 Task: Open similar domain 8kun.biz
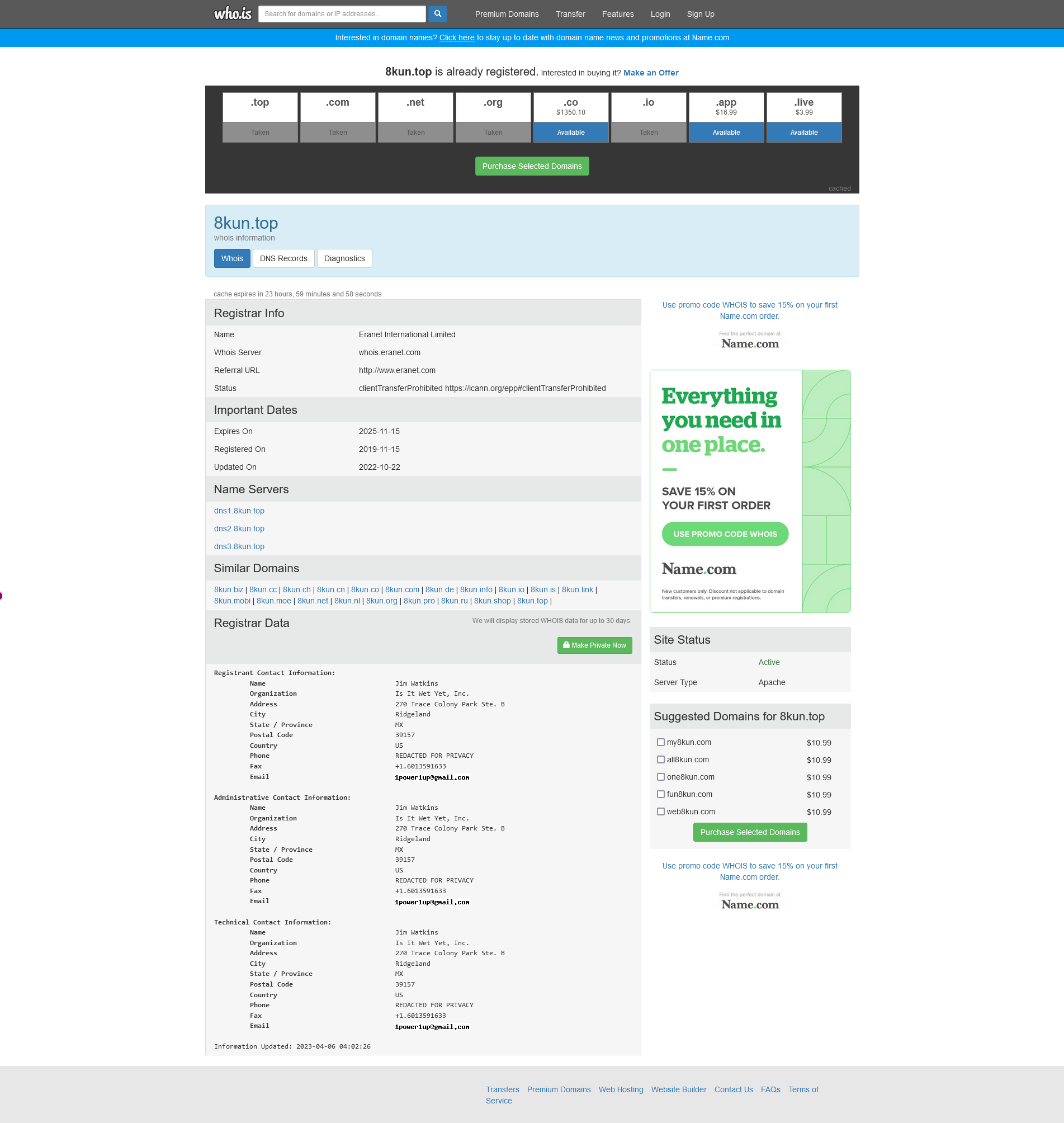coord(229,590)
